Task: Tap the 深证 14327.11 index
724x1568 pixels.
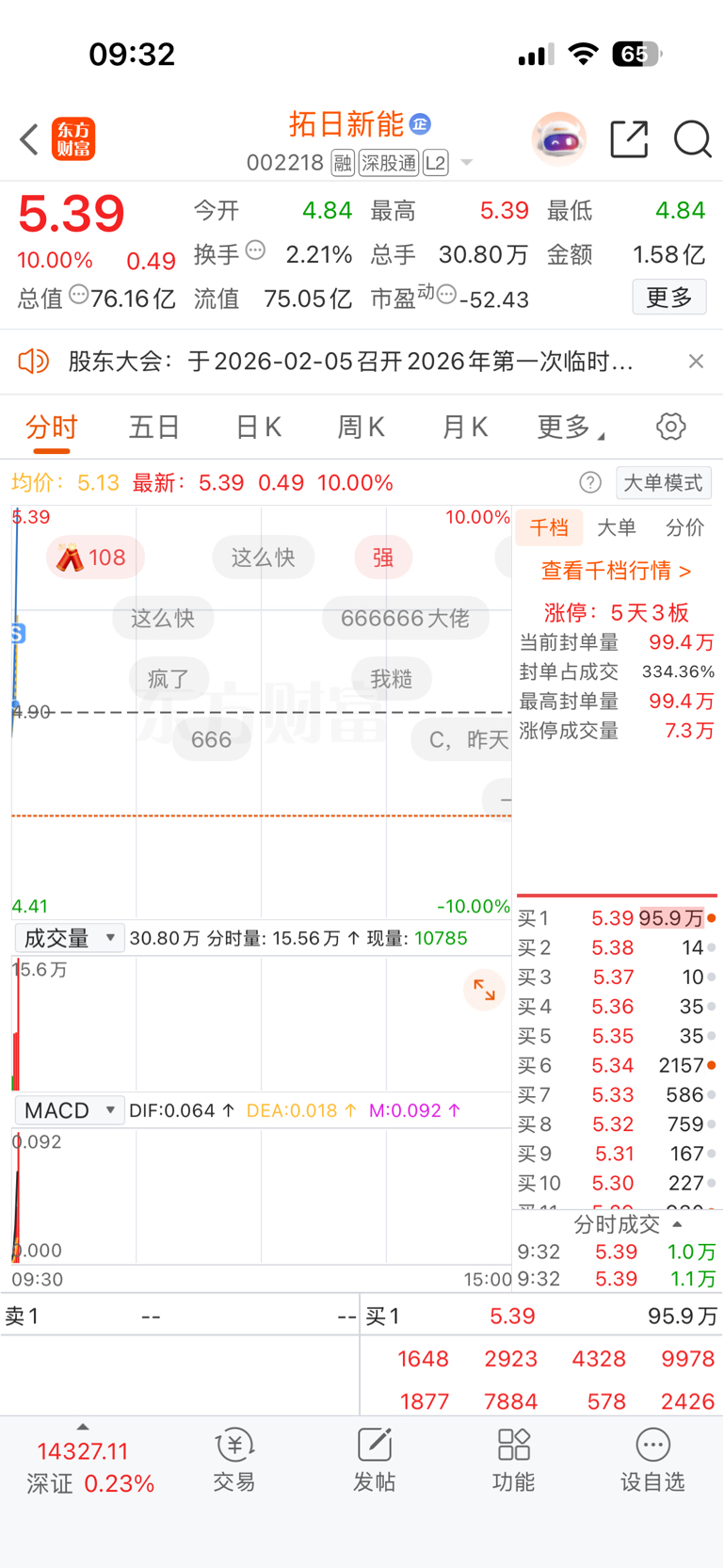Action: 83,1451
